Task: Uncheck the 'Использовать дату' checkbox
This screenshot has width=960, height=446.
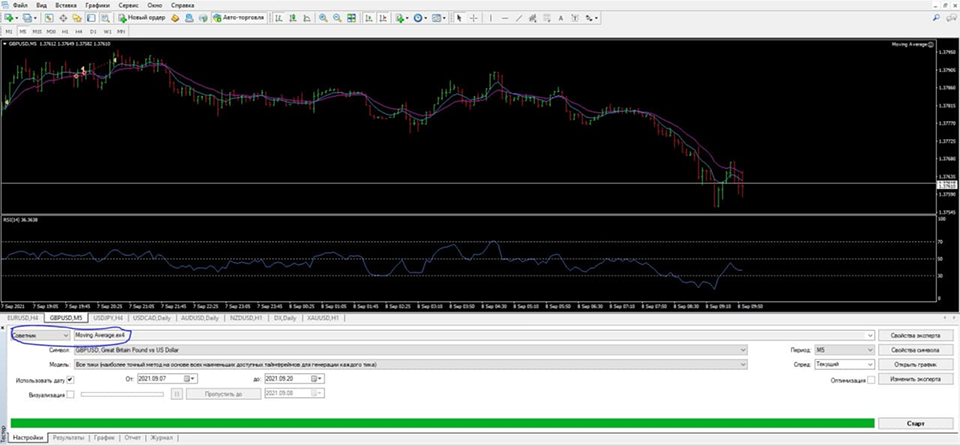Action: (69, 380)
